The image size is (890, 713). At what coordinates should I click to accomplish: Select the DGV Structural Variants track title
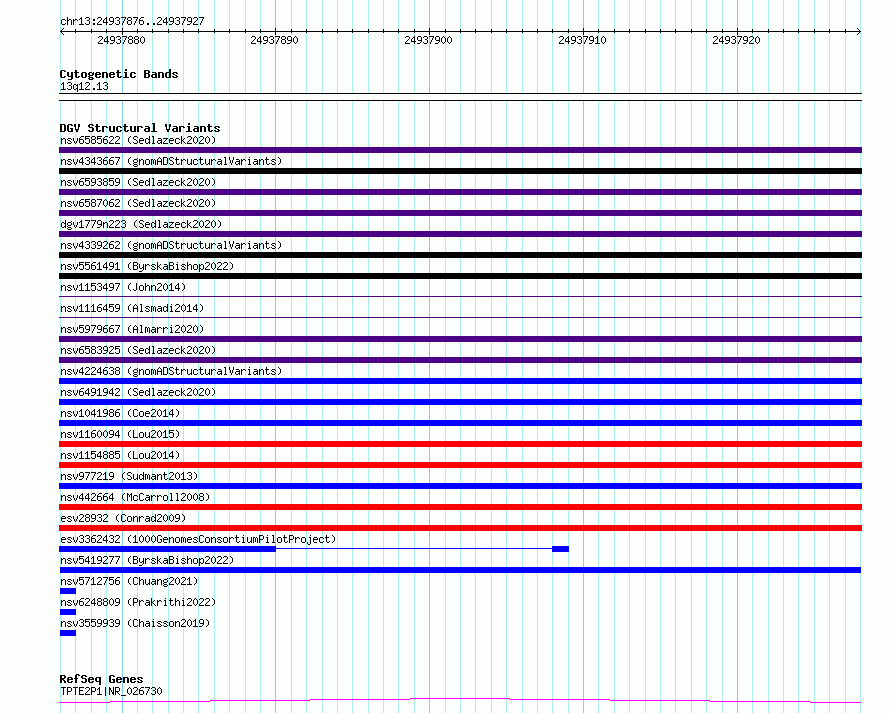click(x=140, y=128)
